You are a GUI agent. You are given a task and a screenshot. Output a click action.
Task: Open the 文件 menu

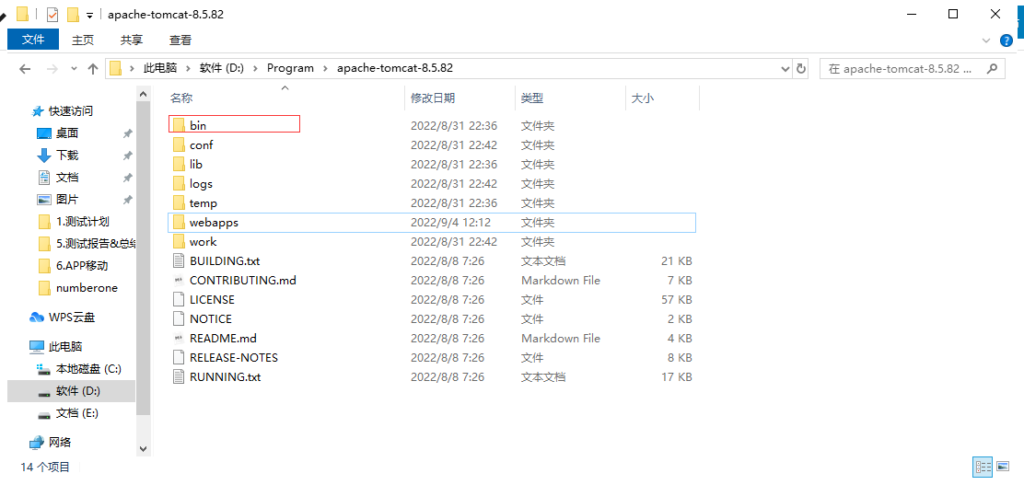[x=33, y=40]
